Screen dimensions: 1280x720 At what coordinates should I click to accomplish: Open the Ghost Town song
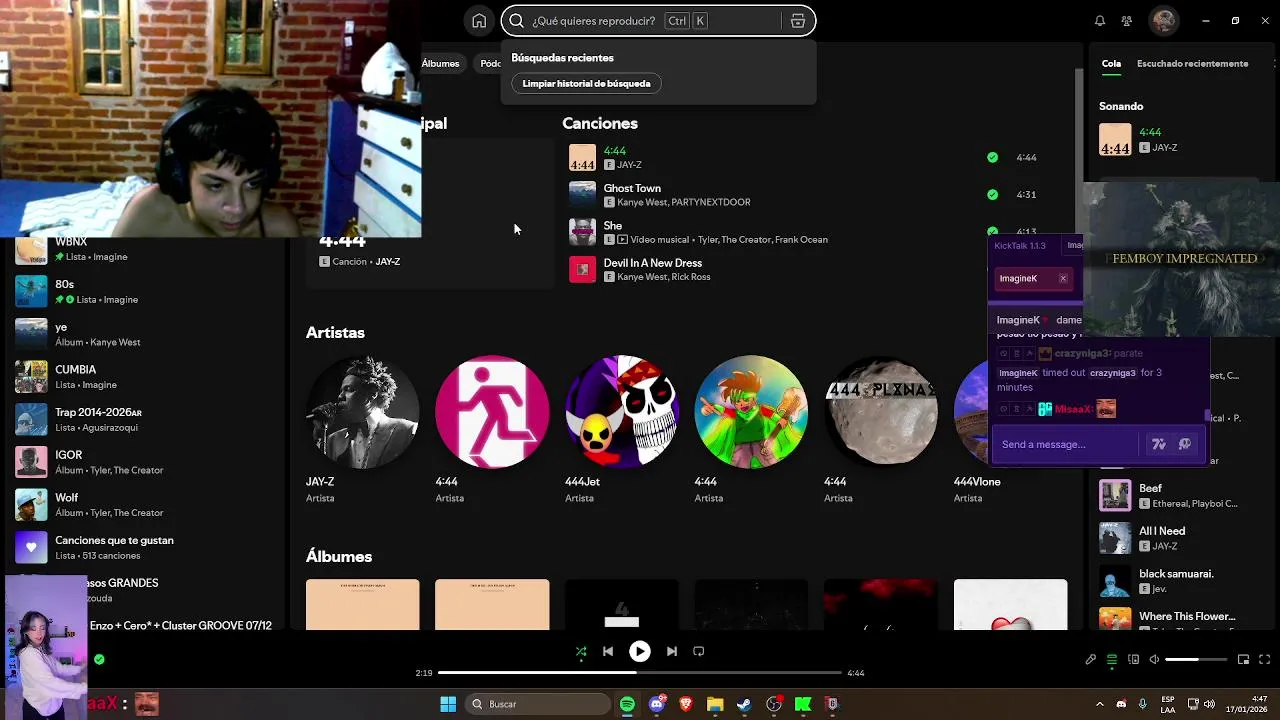pyautogui.click(x=632, y=188)
